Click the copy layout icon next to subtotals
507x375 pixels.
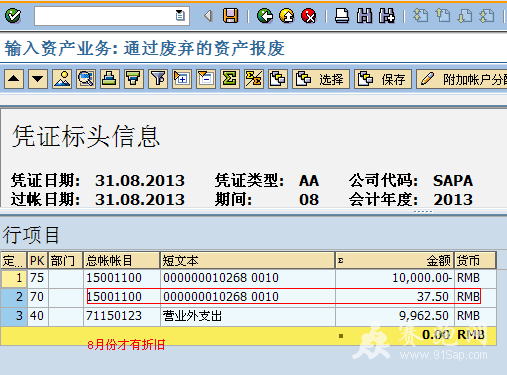coord(278,79)
